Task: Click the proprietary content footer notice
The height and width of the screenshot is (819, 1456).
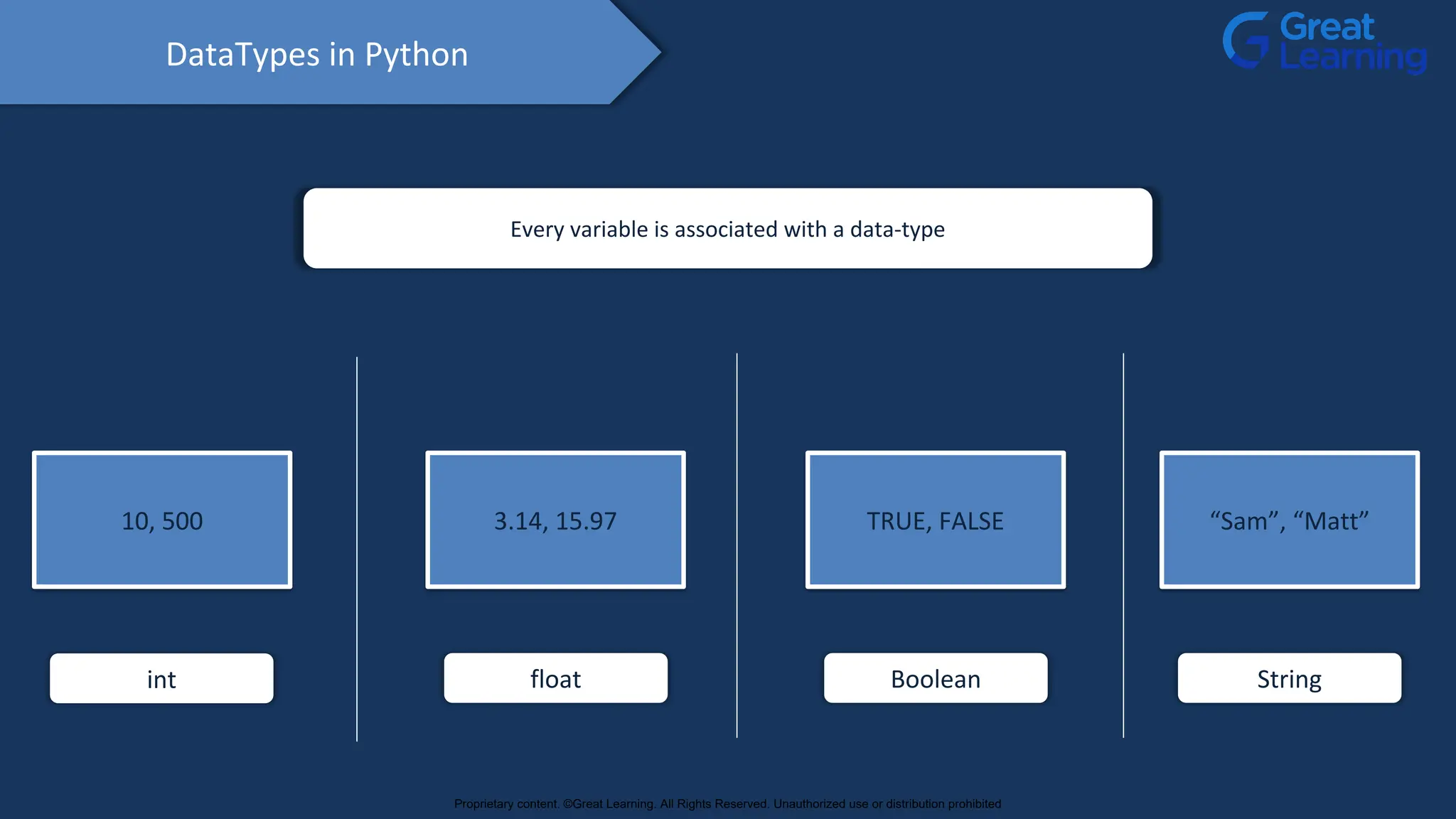Action: click(x=727, y=803)
